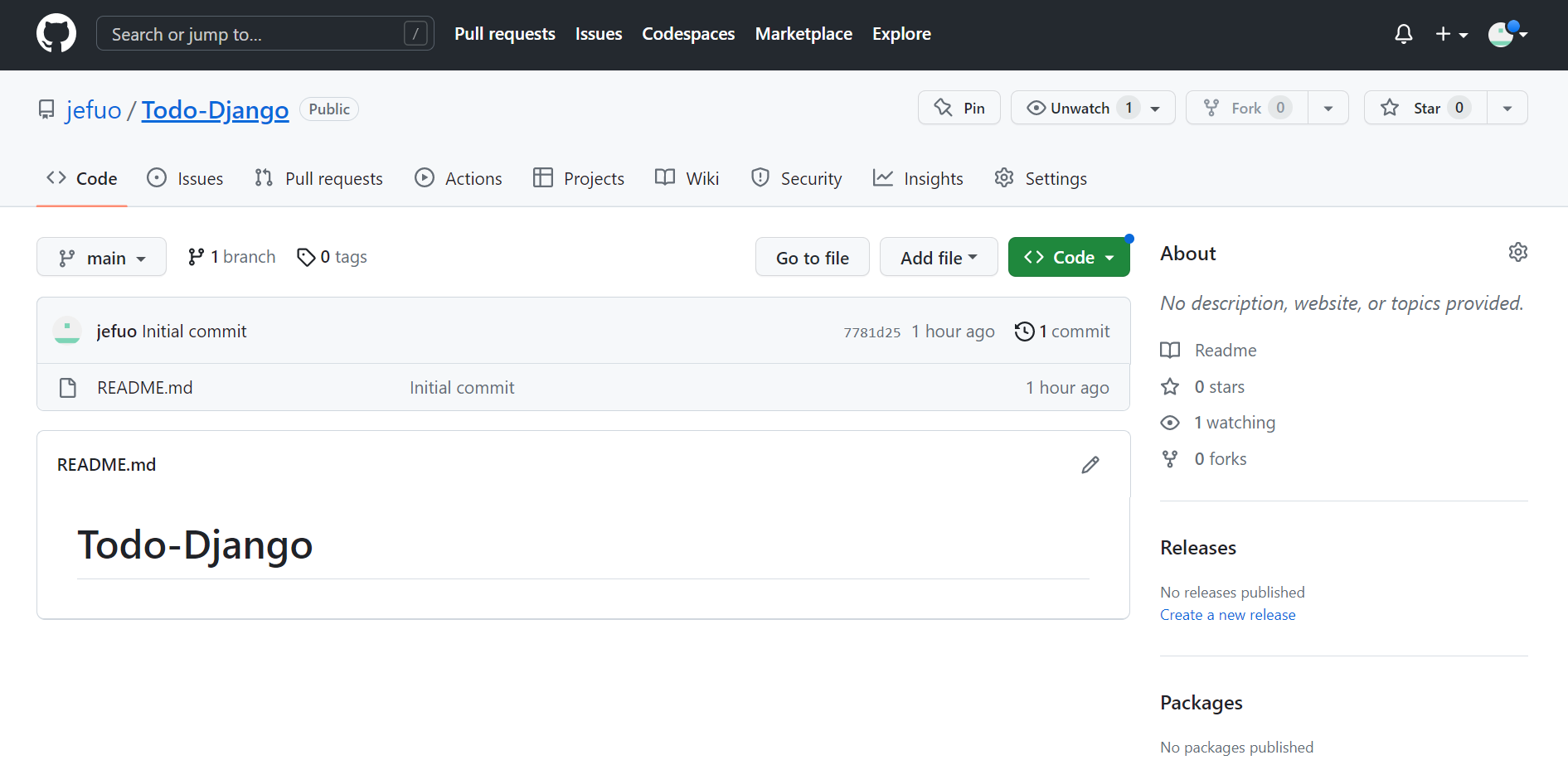Open the main branch selector
This screenshot has width=1568, height=760.
101,258
